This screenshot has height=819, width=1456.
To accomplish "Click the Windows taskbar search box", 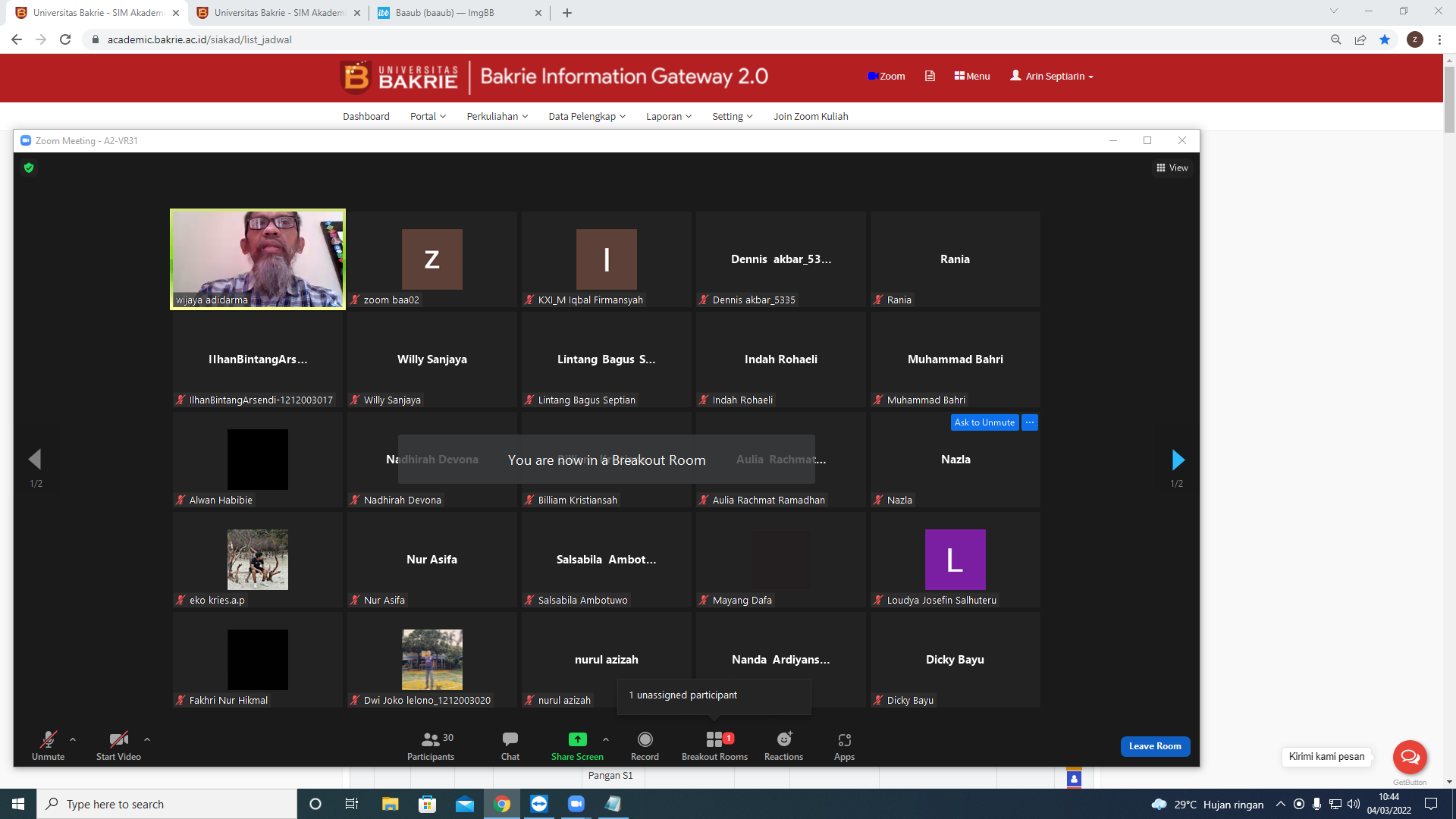I will pyautogui.click(x=167, y=804).
